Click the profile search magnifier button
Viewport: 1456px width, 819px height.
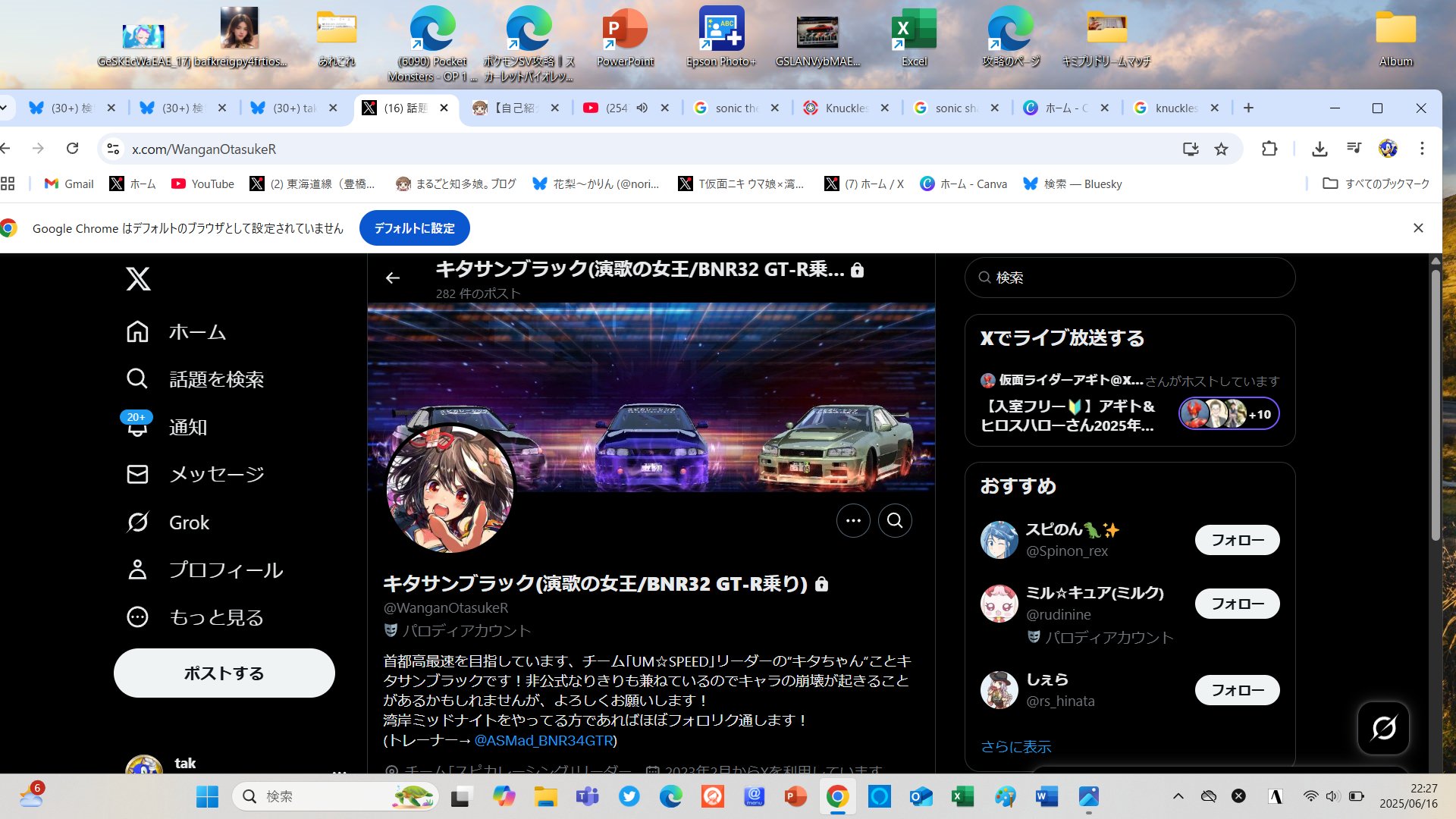coord(895,520)
